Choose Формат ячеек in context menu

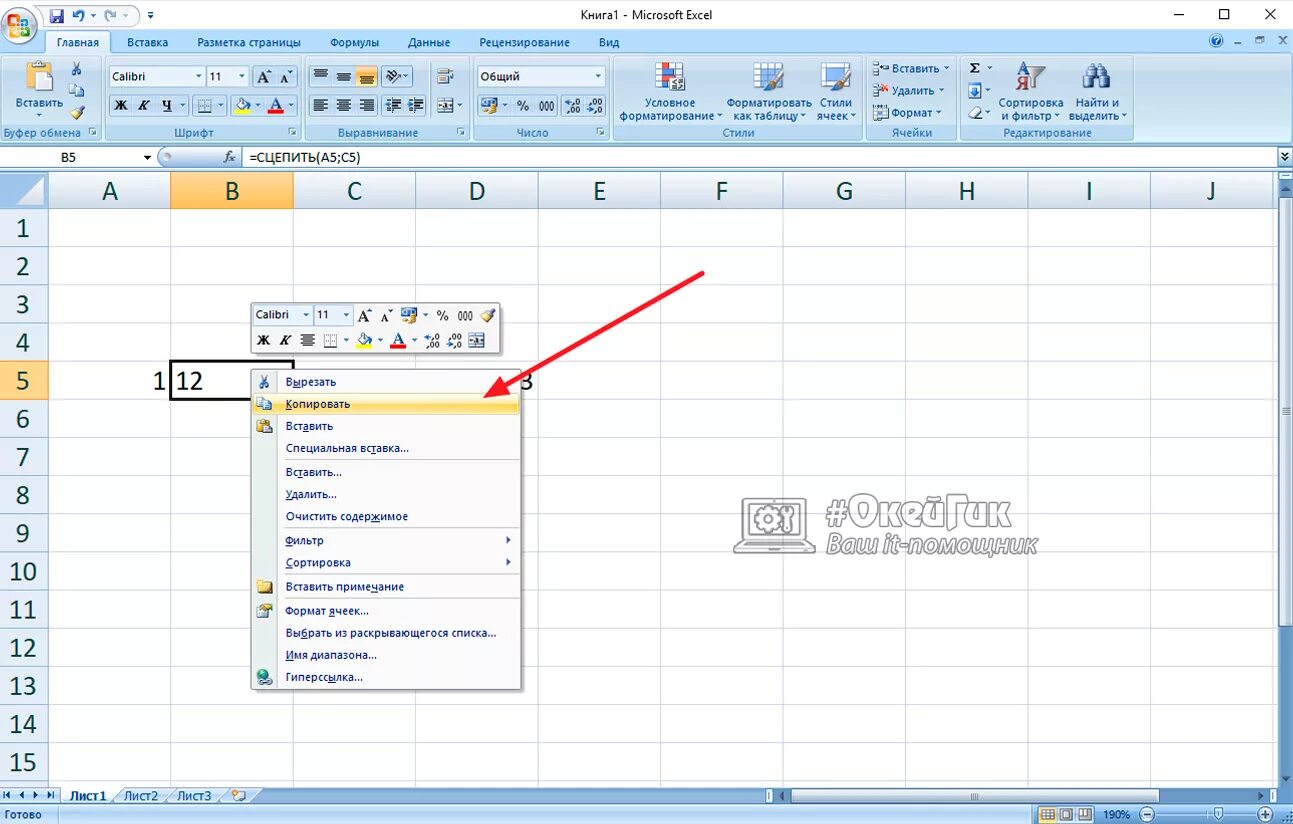pos(386,610)
